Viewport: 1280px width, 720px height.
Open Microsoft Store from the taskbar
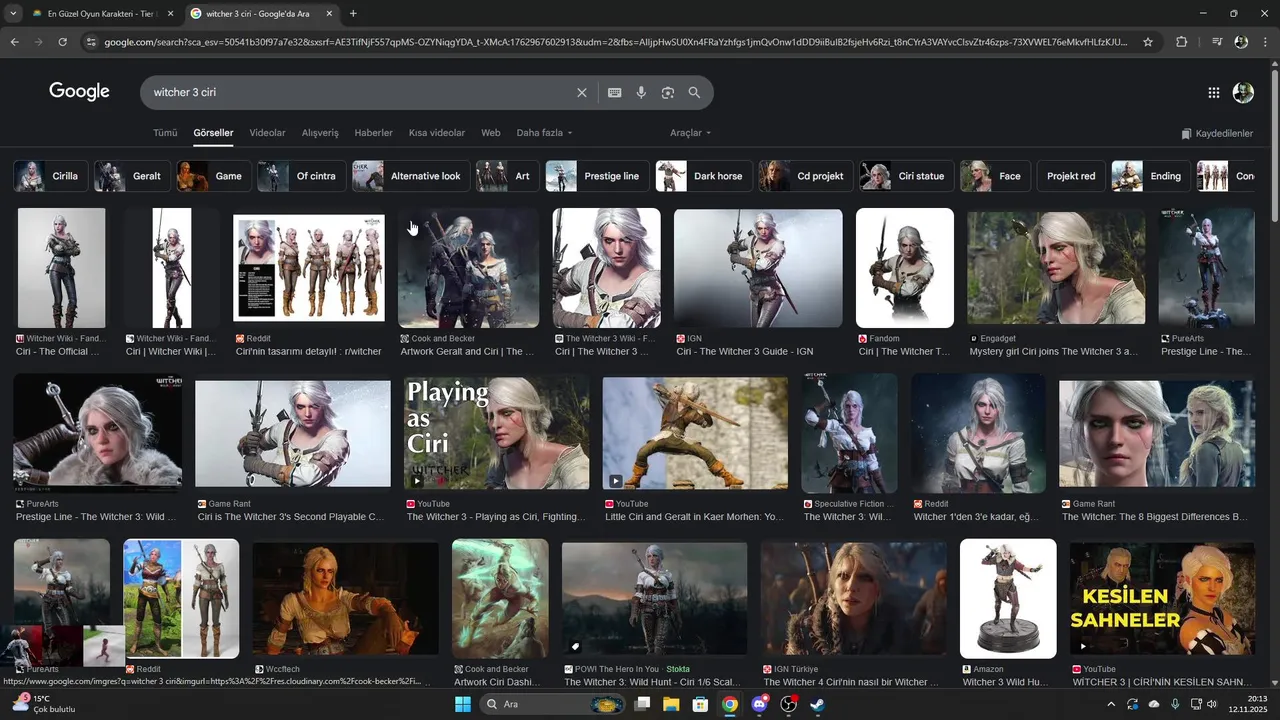(700, 704)
